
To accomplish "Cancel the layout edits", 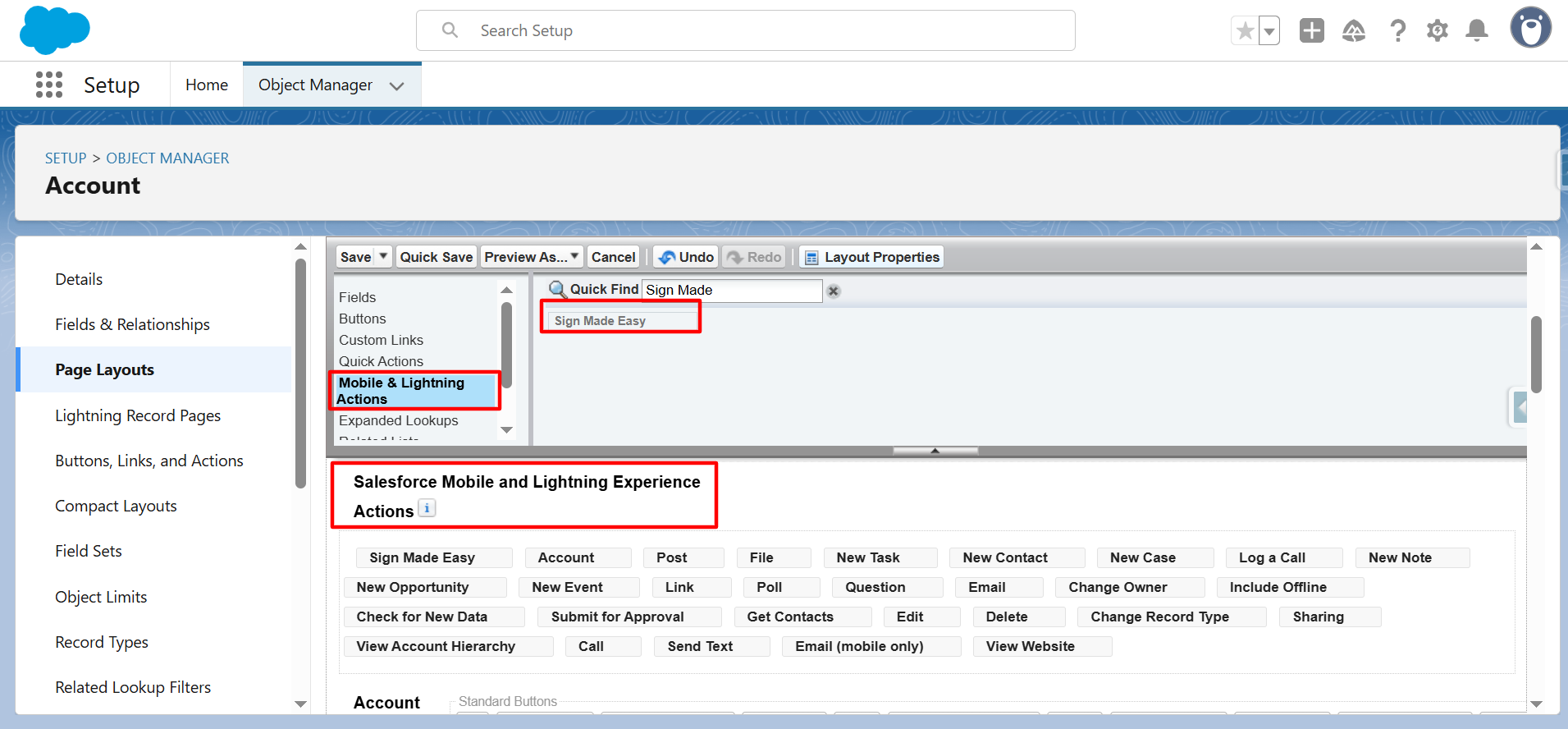I will 613,257.
